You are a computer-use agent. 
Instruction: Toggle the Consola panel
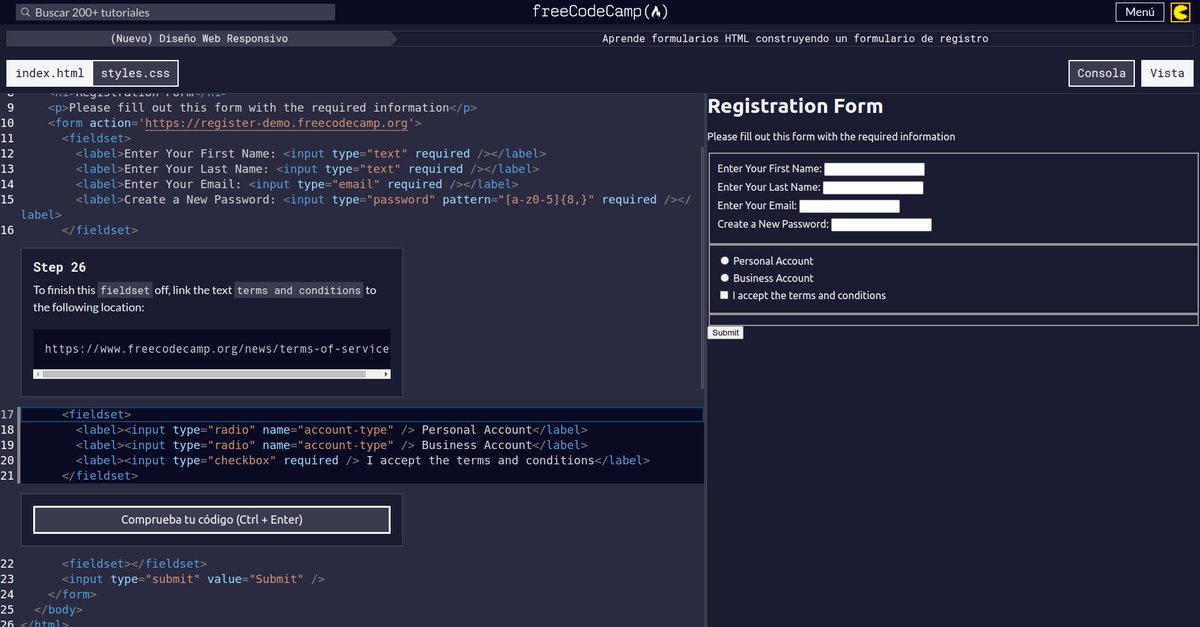[x=1102, y=73]
